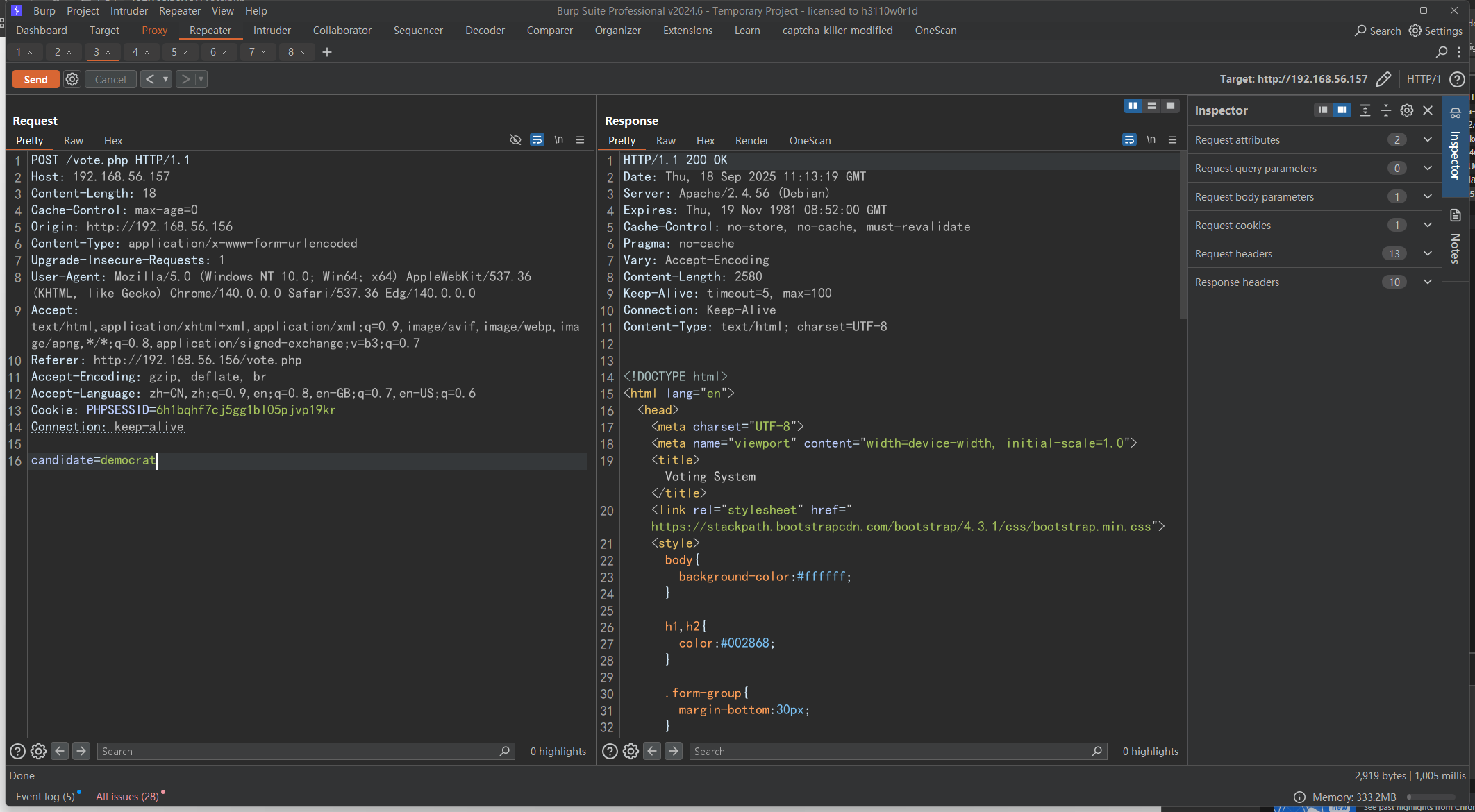Screen dimensions: 1475x812
Task: Toggle line wrap icon in Request panel
Action: pos(537,140)
